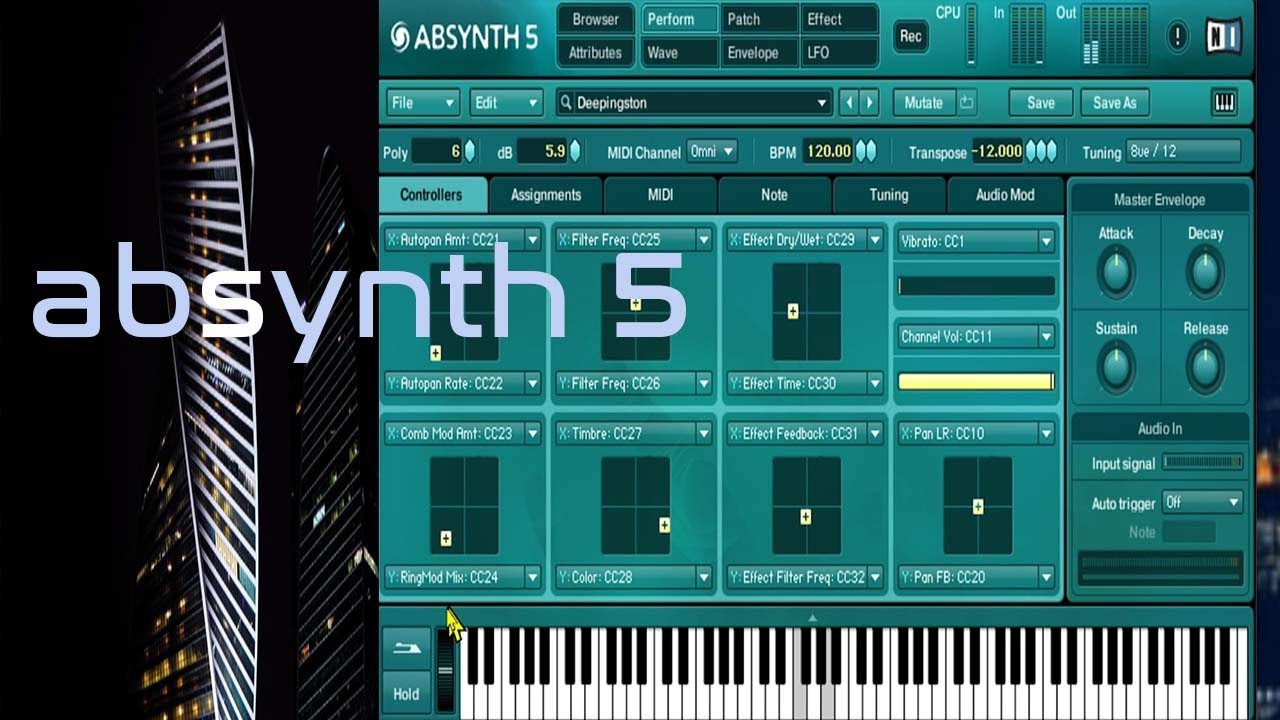The height and width of the screenshot is (720, 1280).
Task: Click the Channel Vol CC11 slider bar
Action: (x=976, y=381)
